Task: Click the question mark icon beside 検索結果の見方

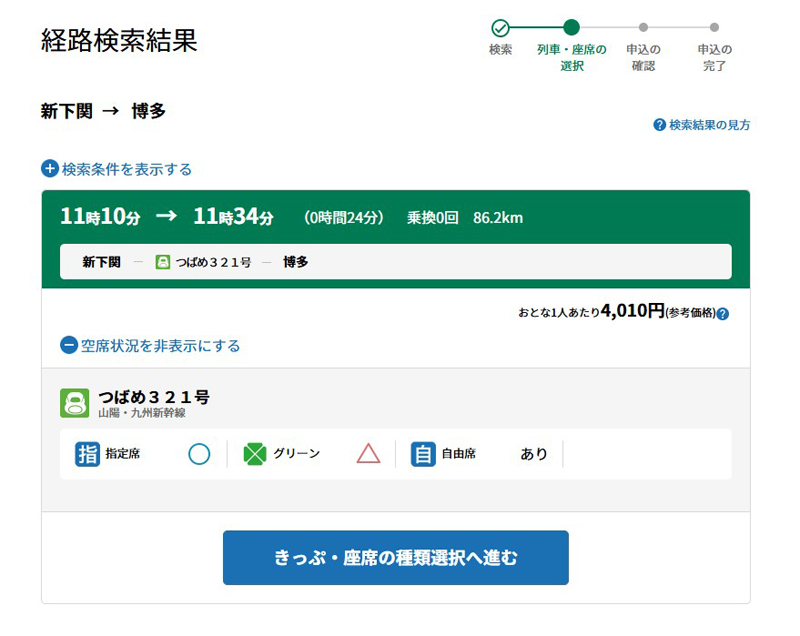Action: (659, 125)
